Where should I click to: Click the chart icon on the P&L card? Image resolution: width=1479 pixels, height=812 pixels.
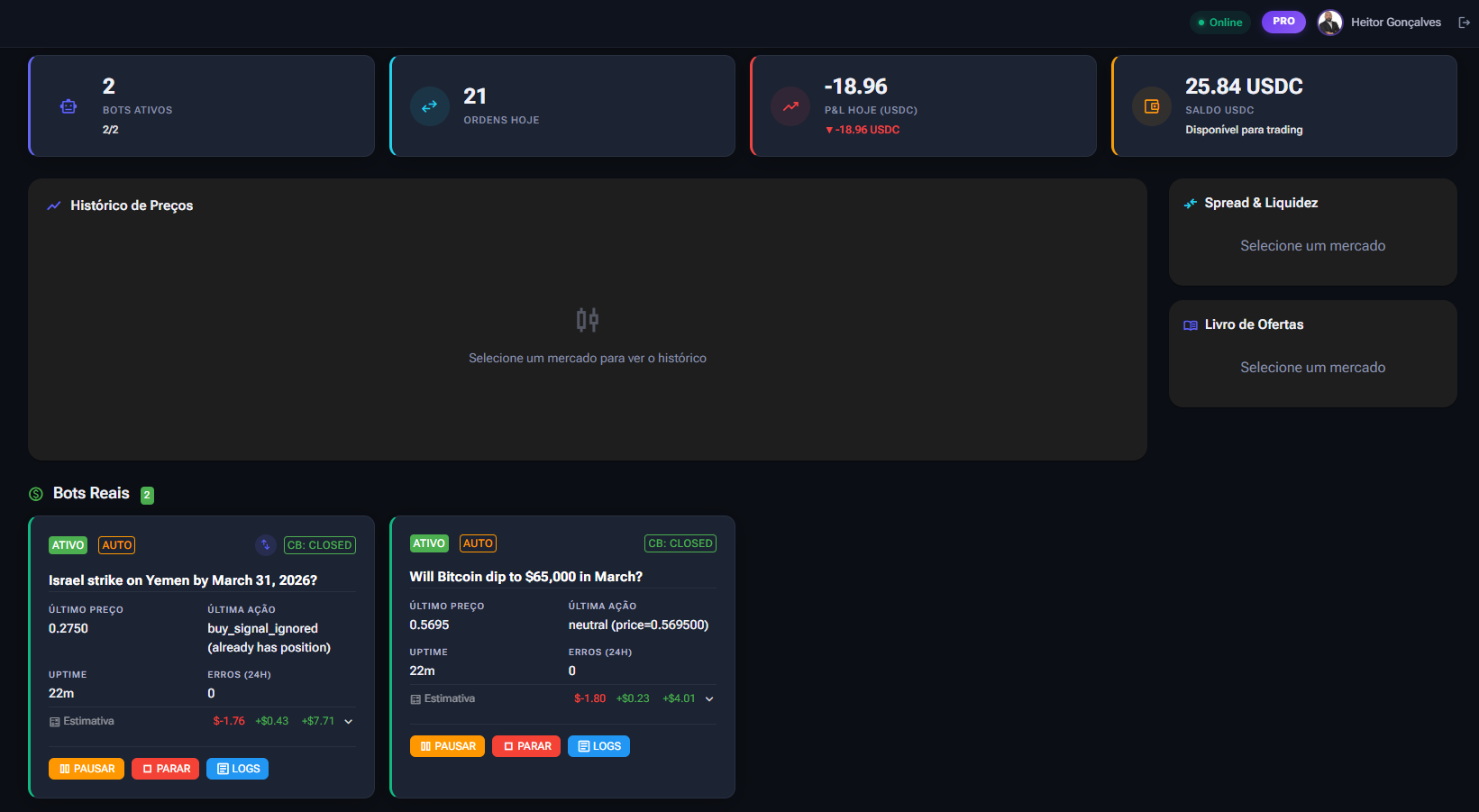point(790,105)
